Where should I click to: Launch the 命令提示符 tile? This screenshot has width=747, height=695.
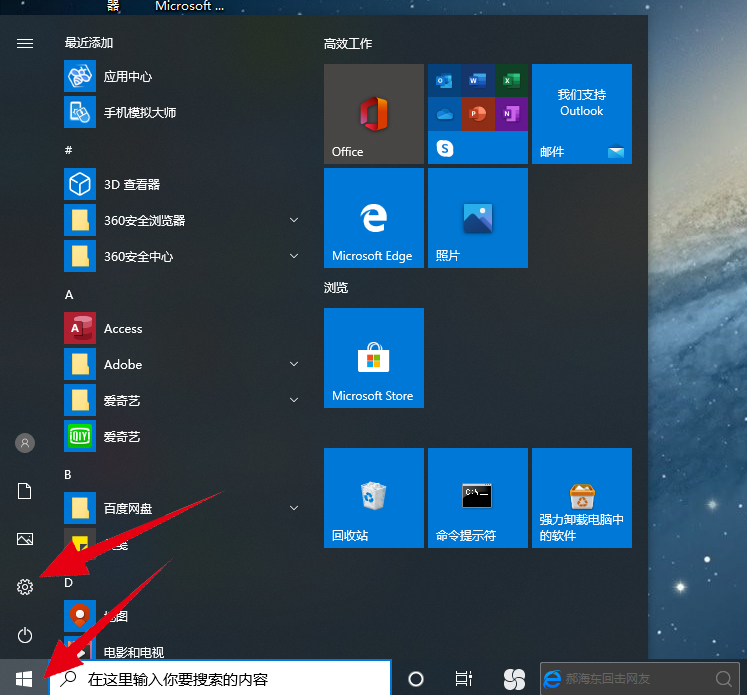(x=478, y=498)
